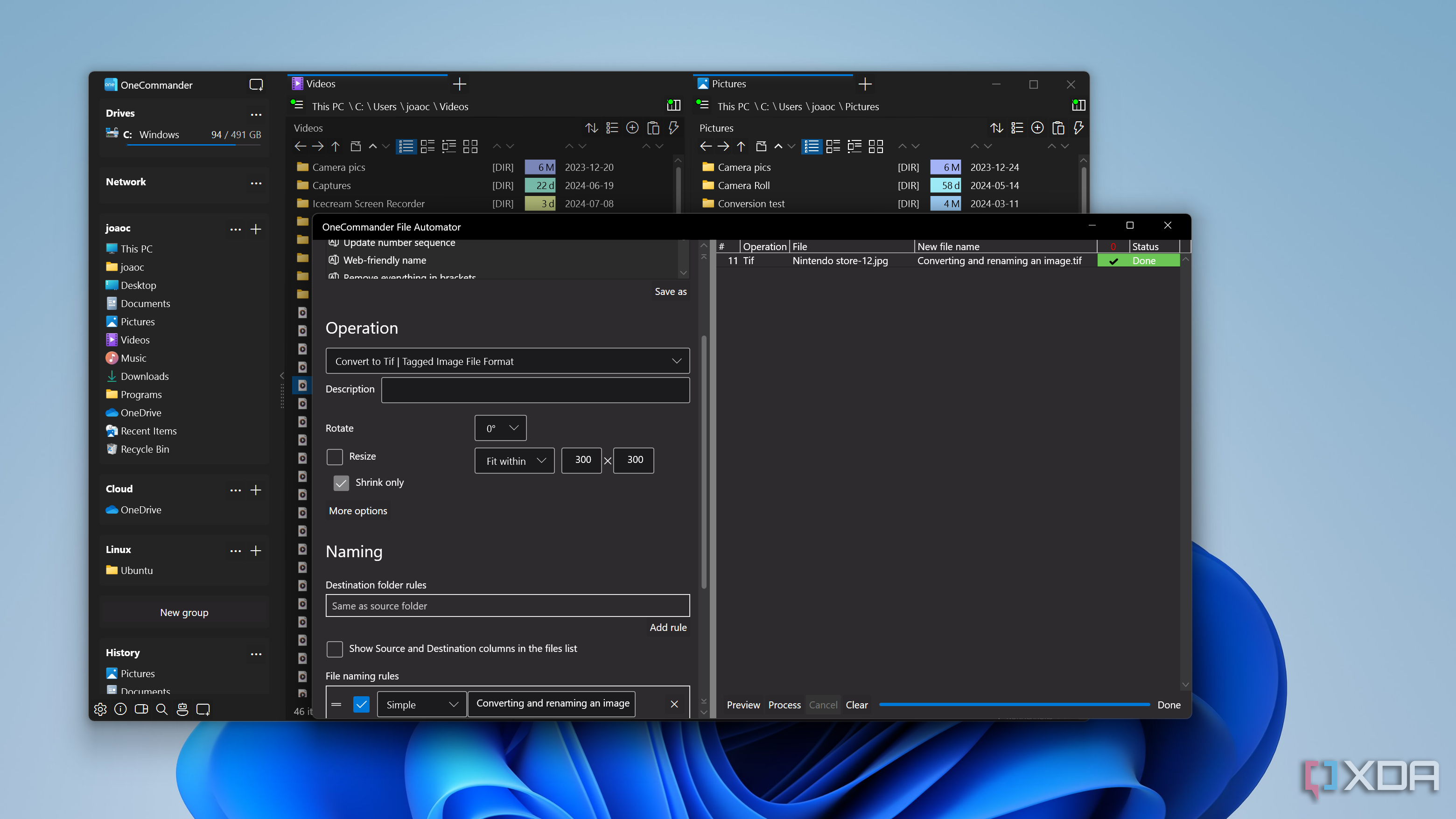This screenshot has height=819, width=1456.
Task: Go forward in the Pictures pane
Action: coord(723,147)
